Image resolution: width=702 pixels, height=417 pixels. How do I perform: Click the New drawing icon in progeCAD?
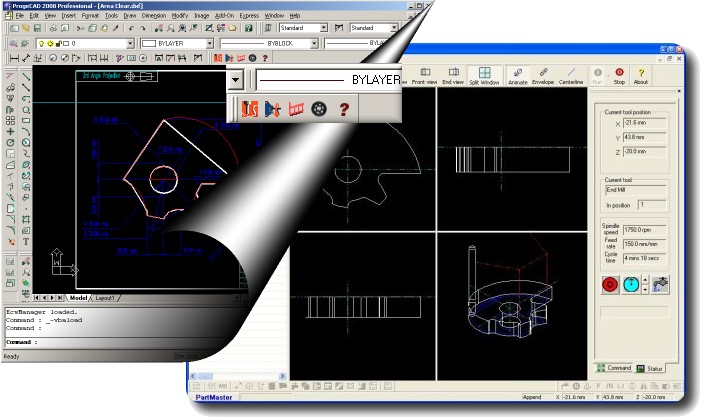tap(14, 28)
